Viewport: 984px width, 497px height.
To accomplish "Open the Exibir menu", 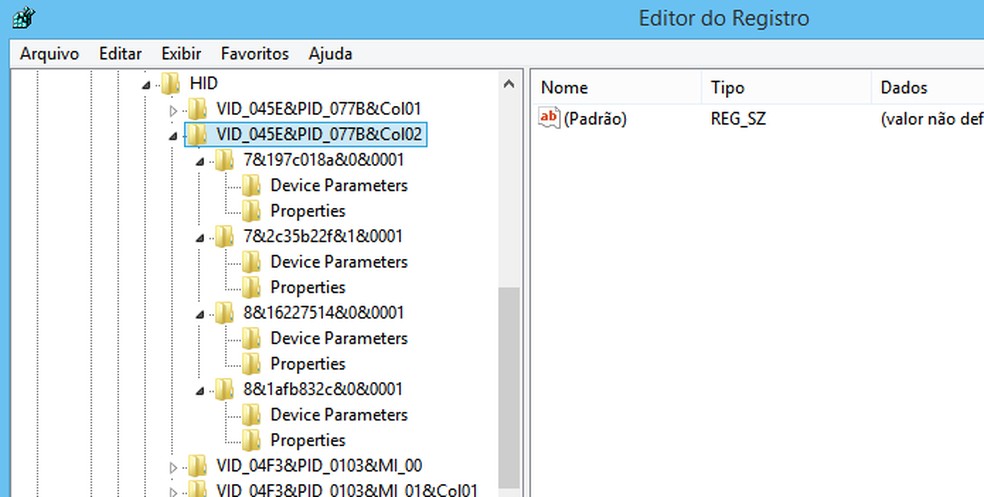I will pyautogui.click(x=181, y=54).
